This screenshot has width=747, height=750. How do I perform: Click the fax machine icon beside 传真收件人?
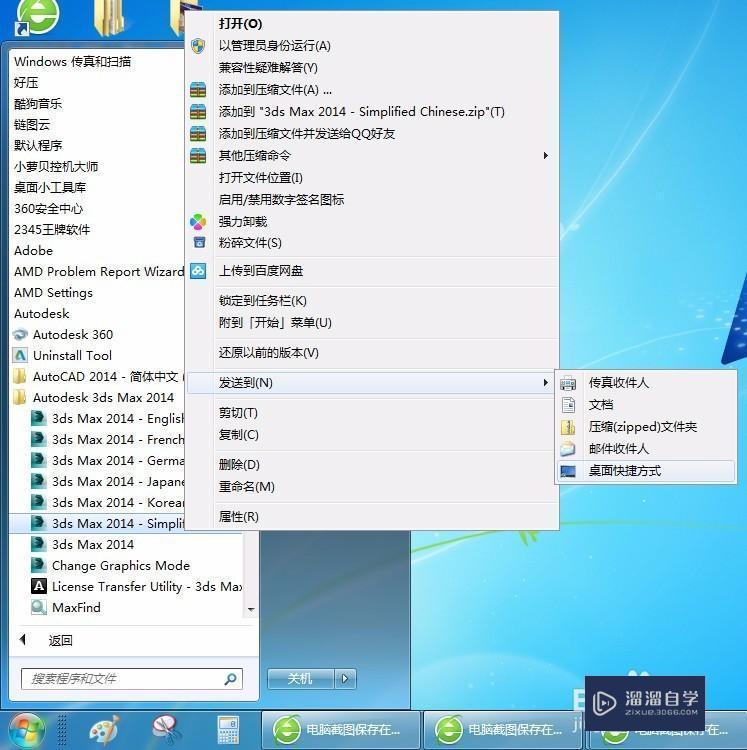[x=568, y=383]
